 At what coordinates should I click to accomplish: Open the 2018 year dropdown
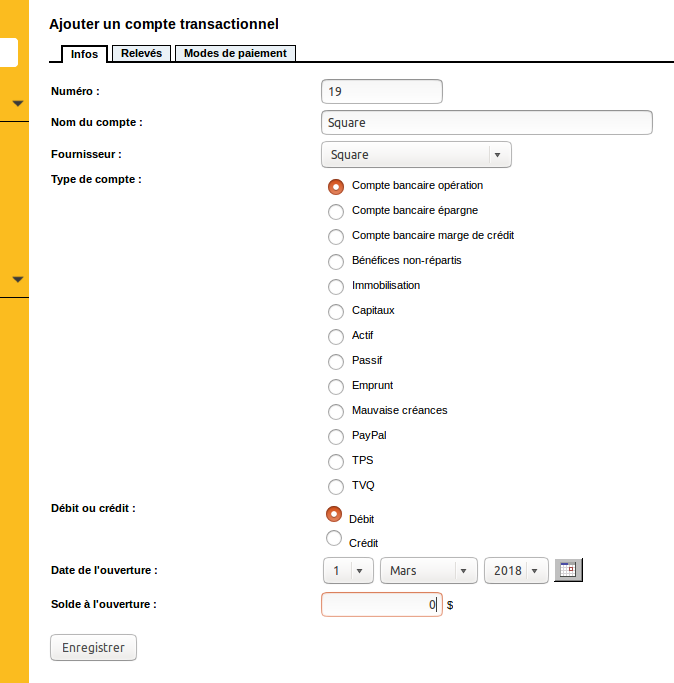516,571
